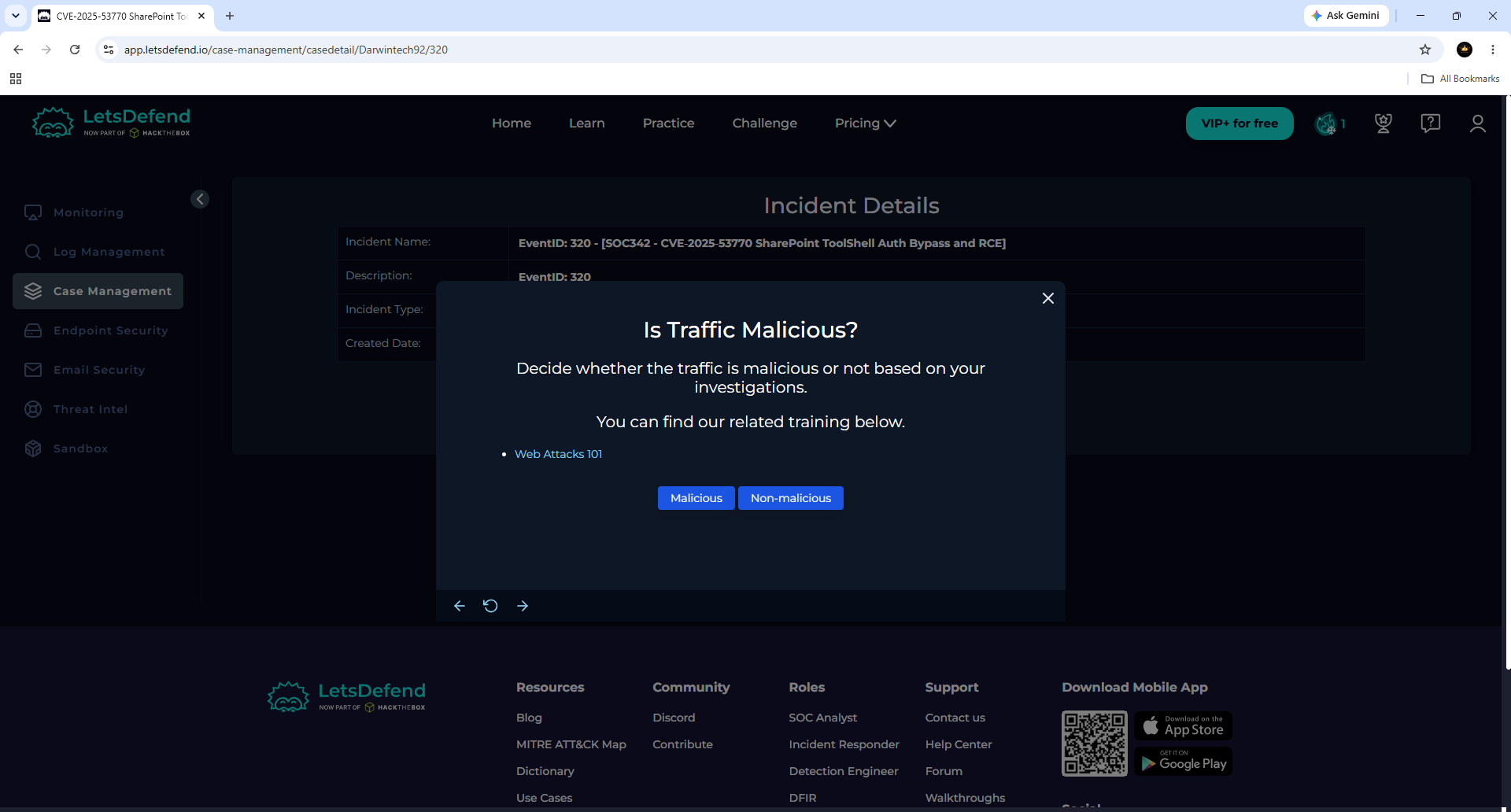Go back in browser history
This screenshot has width=1511, height=812.
18,50
